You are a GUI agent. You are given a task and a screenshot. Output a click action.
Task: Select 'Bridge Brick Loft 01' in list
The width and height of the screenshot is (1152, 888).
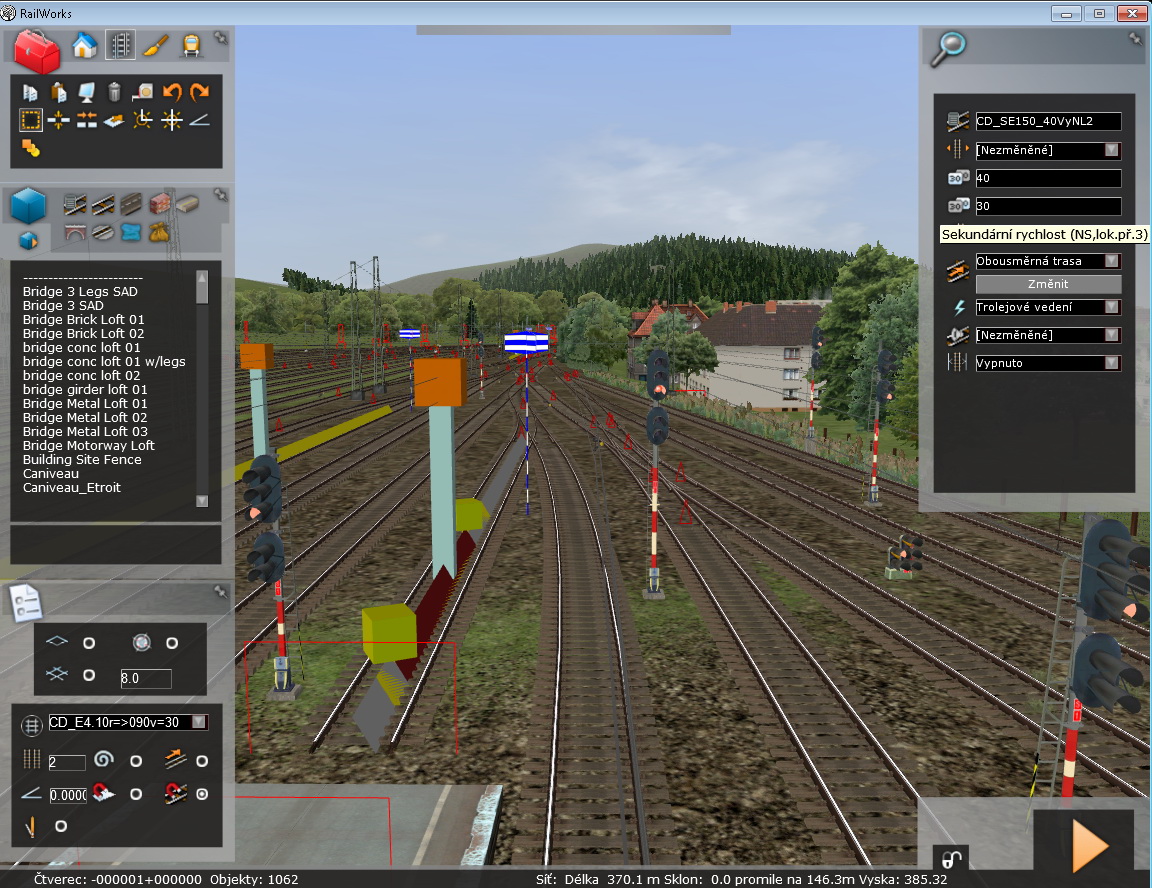pyautogui.click(x=83, y=320)
